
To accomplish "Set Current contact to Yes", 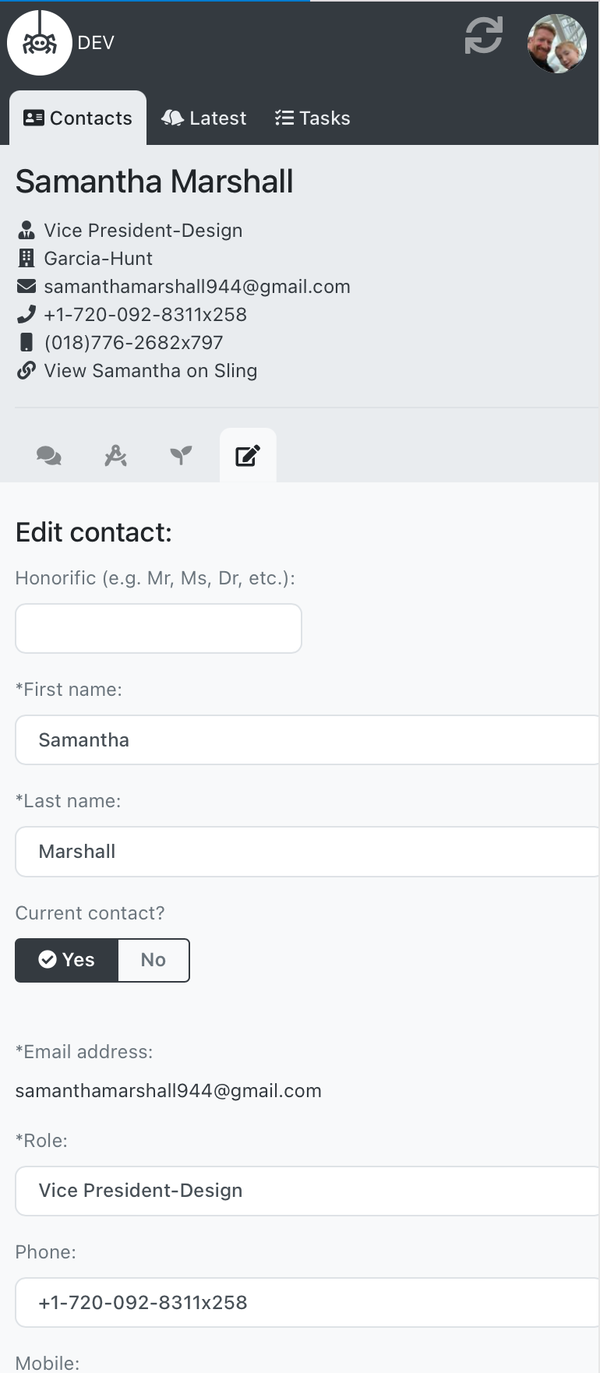I will click(x=67, y=960).
